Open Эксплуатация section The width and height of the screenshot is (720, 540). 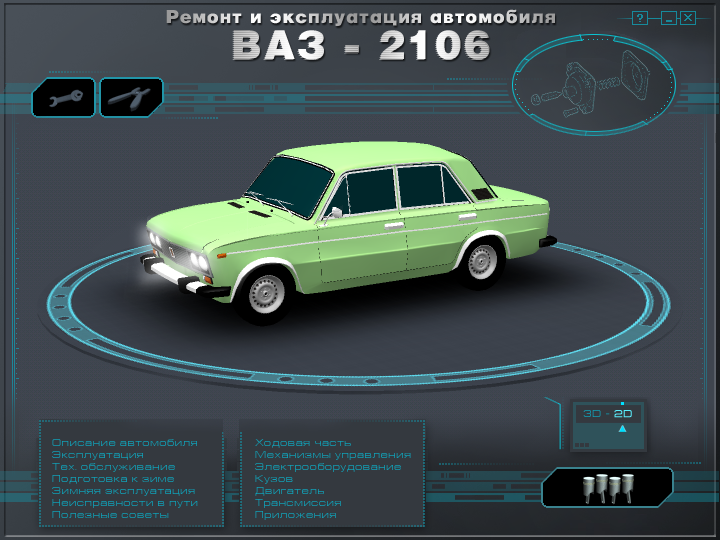point(97,455)
